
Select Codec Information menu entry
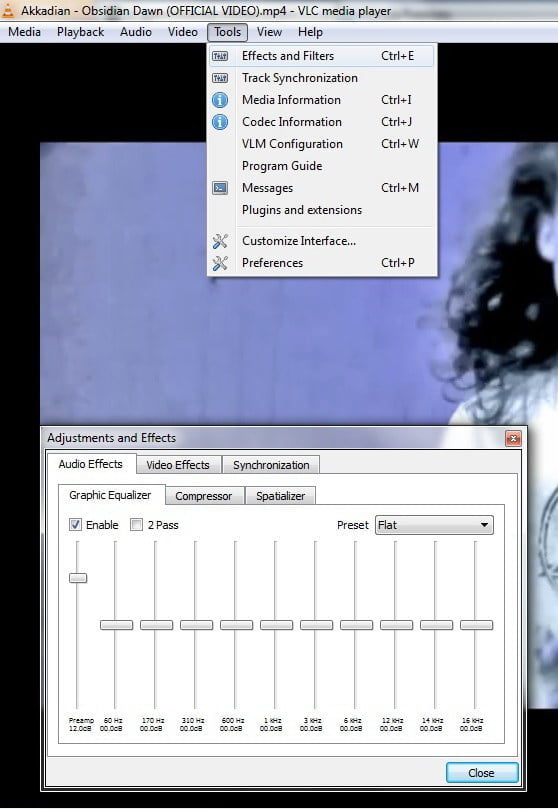[x=322, y=122]
